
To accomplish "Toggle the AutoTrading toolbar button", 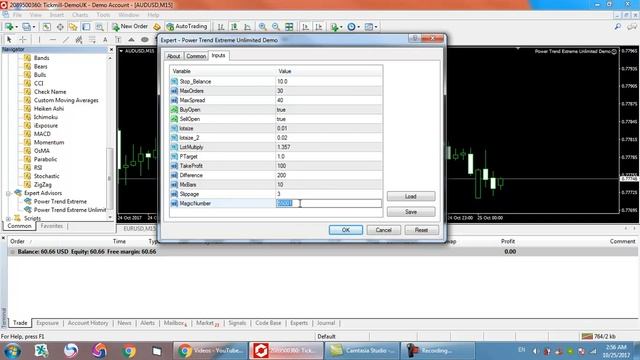I will 187,27.
